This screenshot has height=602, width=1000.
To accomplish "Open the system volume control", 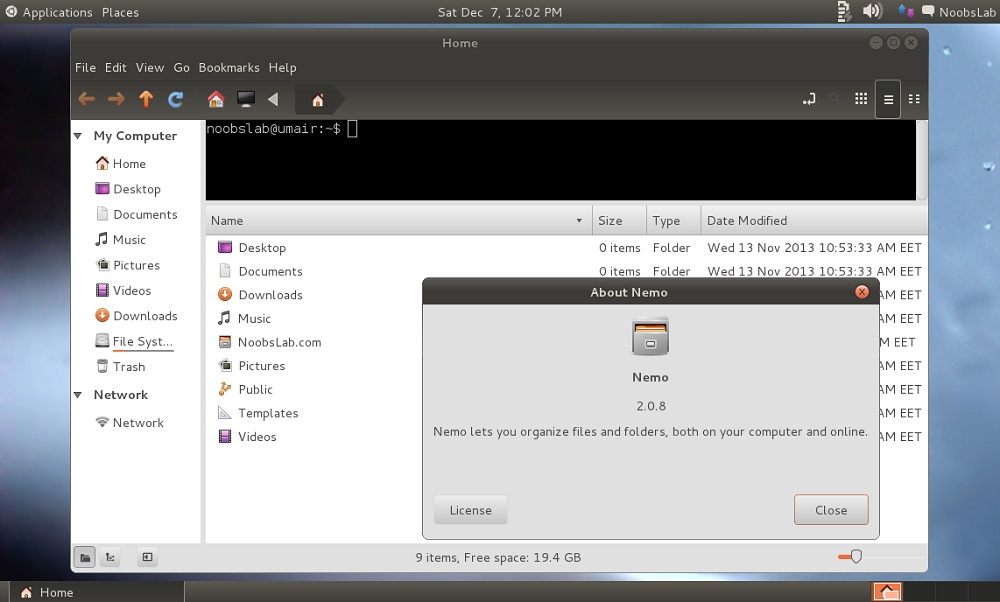I will [872, 12].
